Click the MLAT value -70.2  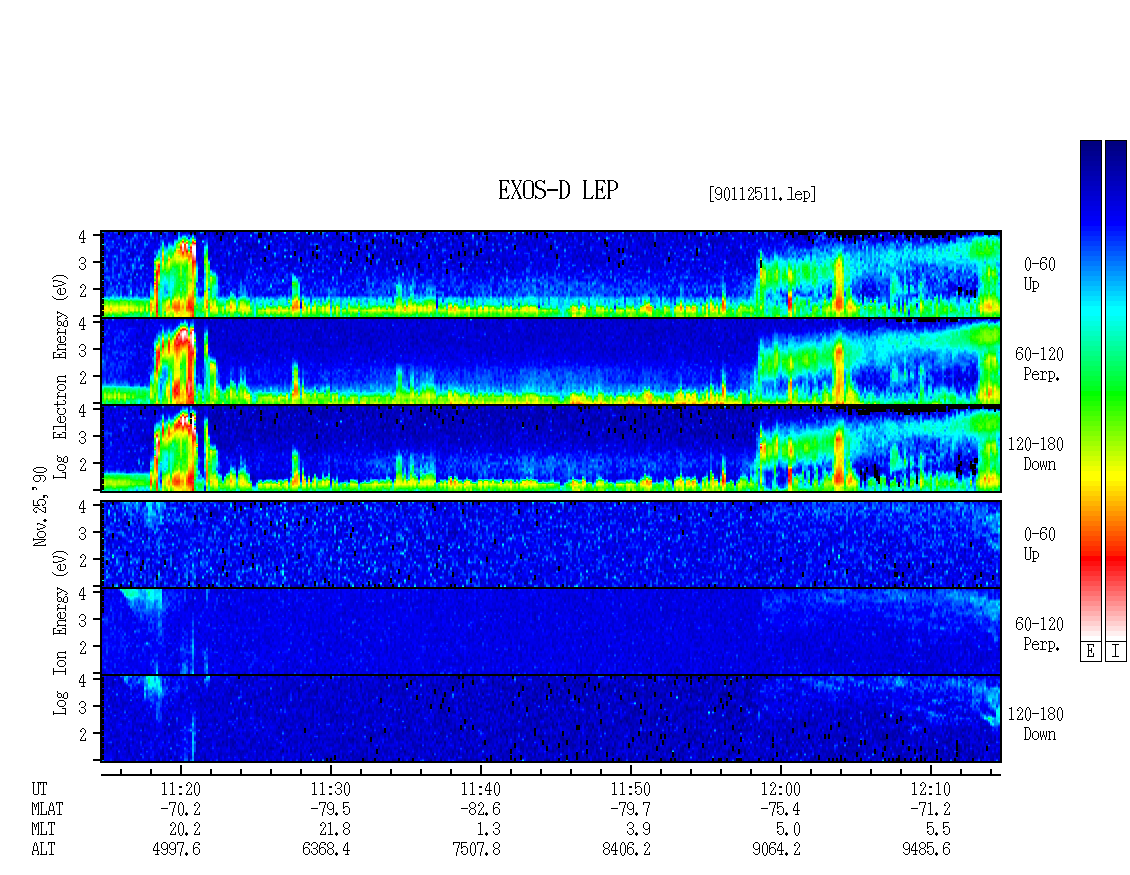point(180,809)
